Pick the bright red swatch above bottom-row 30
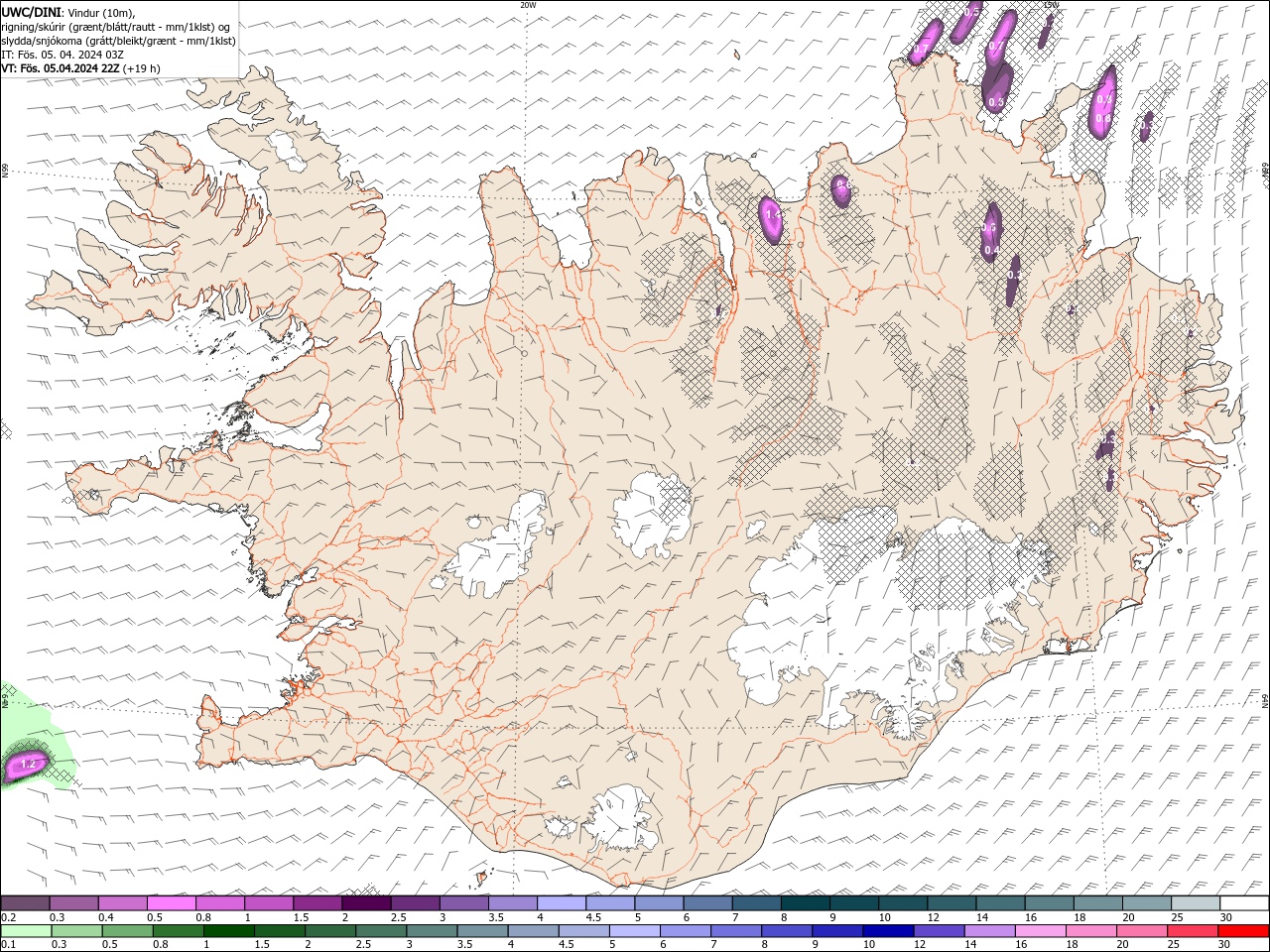Image resolution: width=1270 pixels, height=952 pixels. [x=1243, y=931]
